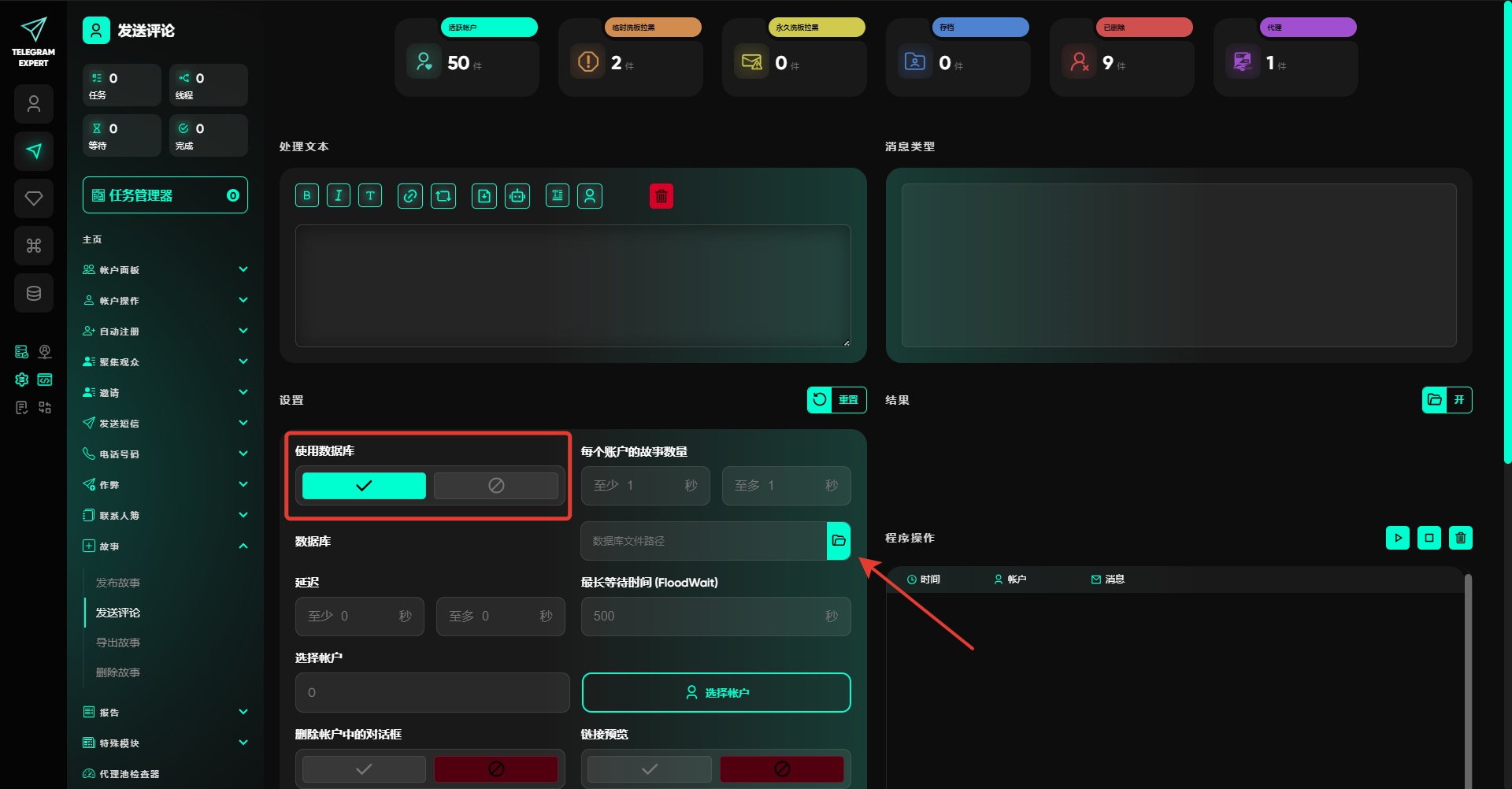Open the database icon in left sidebar
Image resolution: width=1512 pixels, height=789 pixels.
34,293
